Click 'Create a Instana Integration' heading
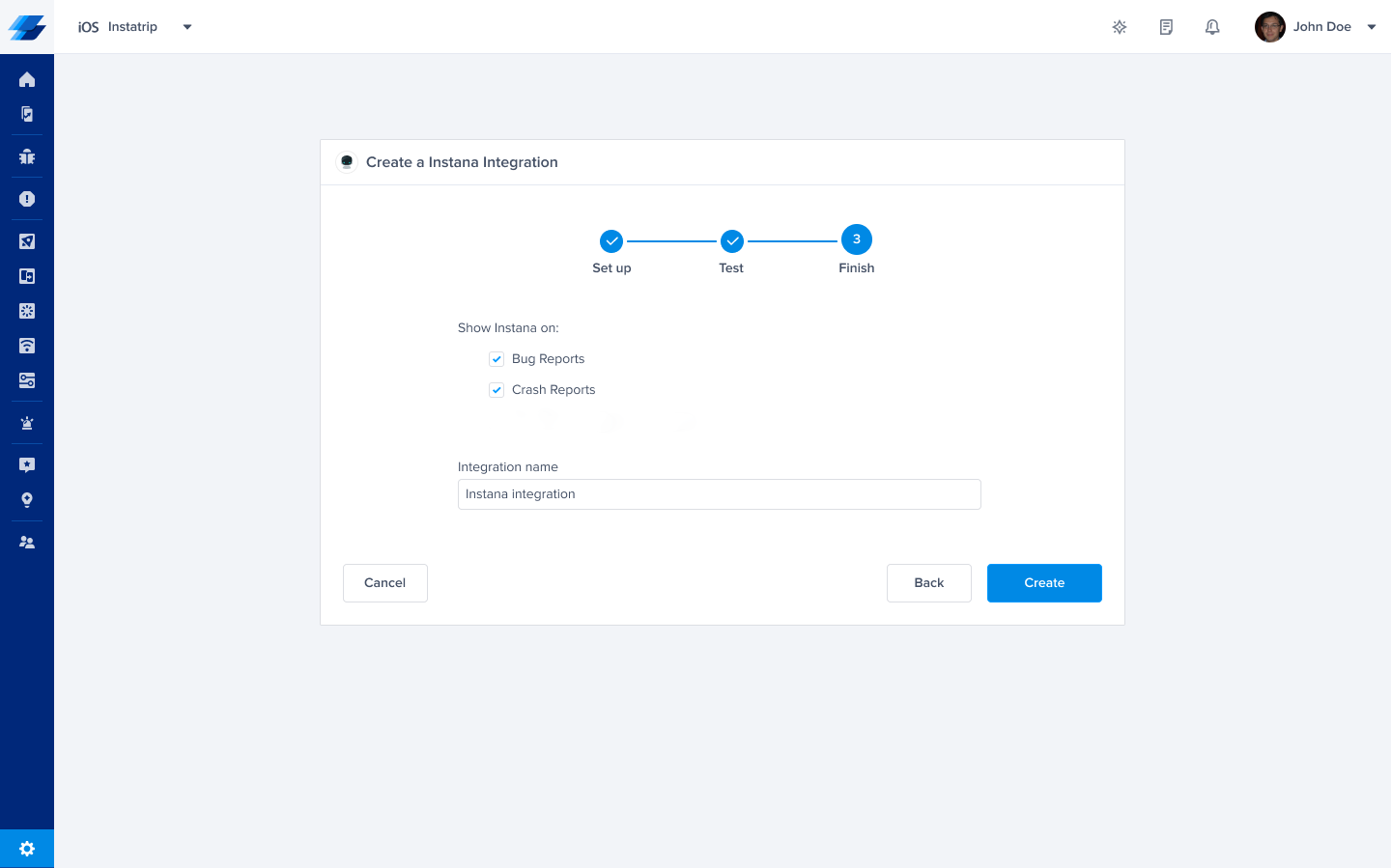 462,162
